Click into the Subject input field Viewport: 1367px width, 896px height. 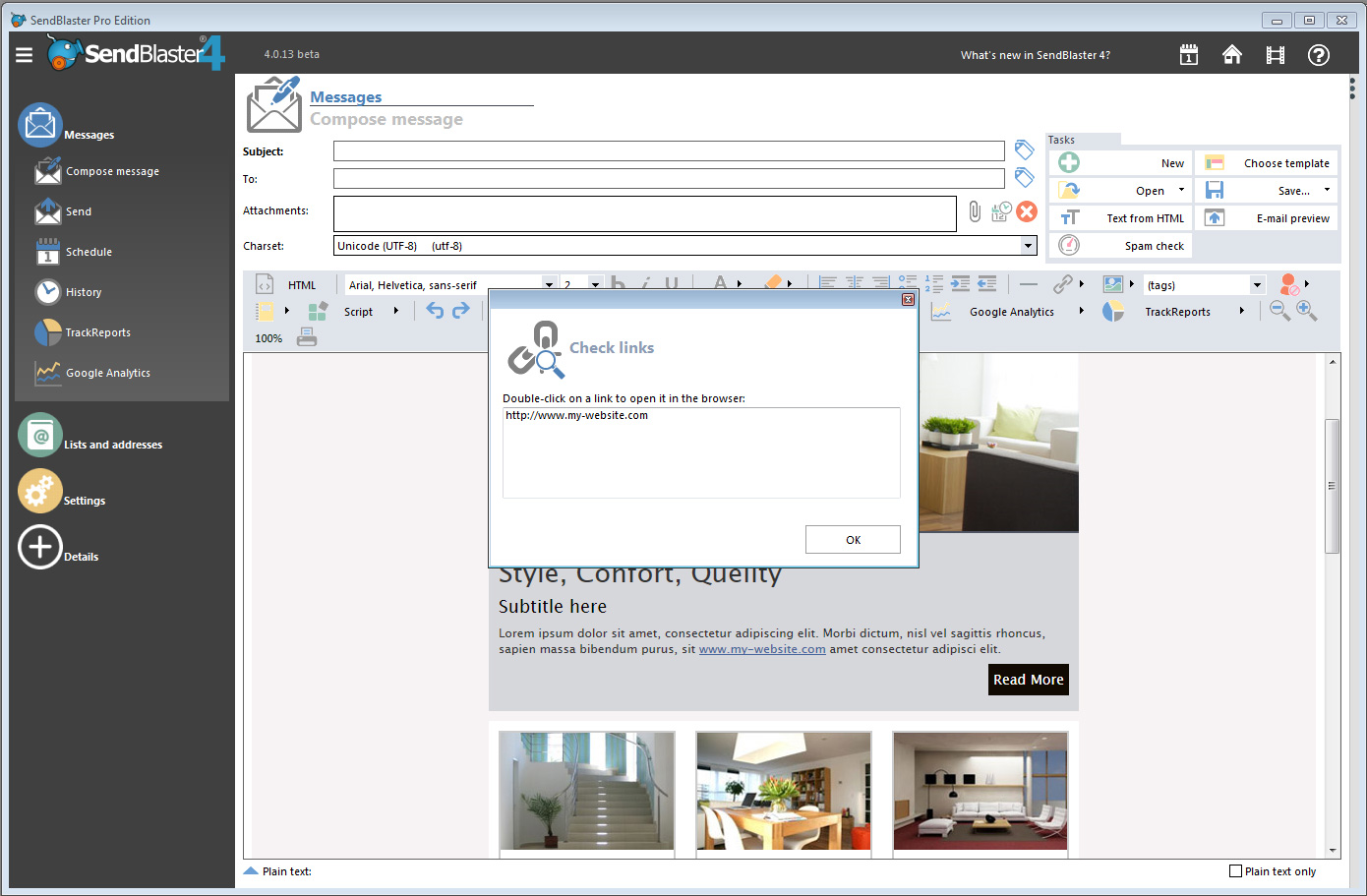[669, 151]
